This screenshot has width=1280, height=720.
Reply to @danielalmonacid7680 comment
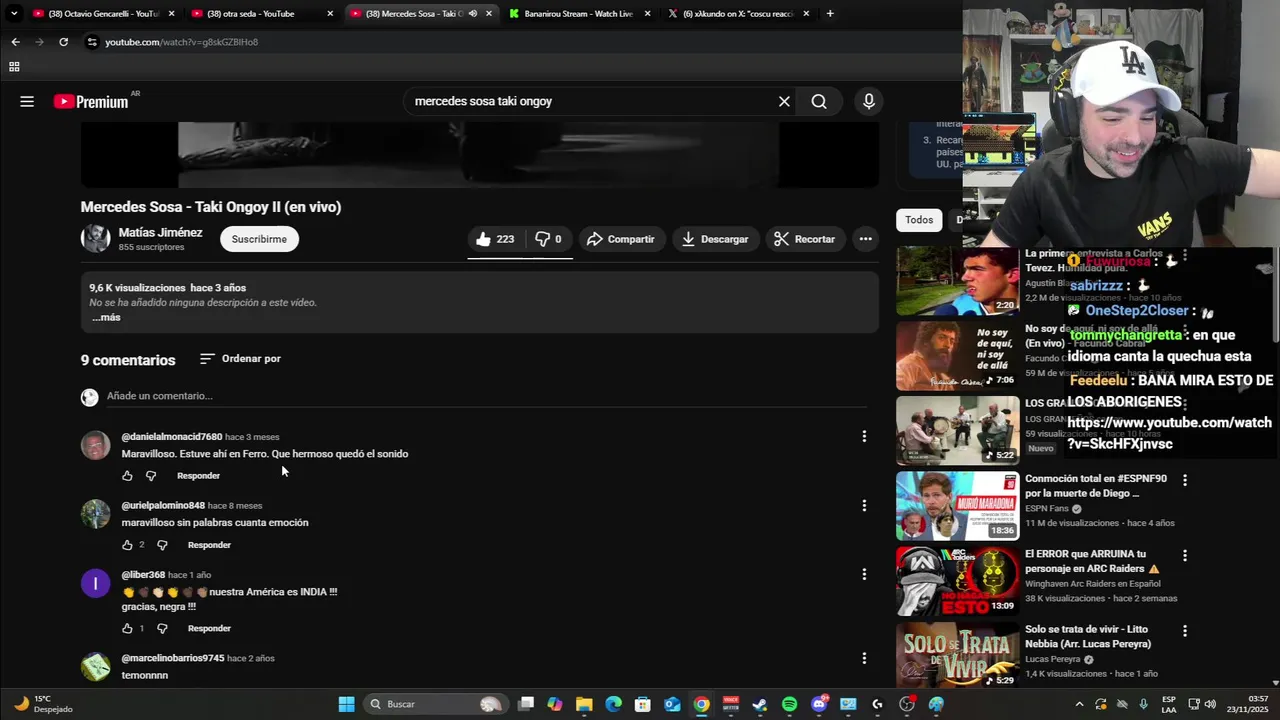pyautogui.click(x=198, y=476)
